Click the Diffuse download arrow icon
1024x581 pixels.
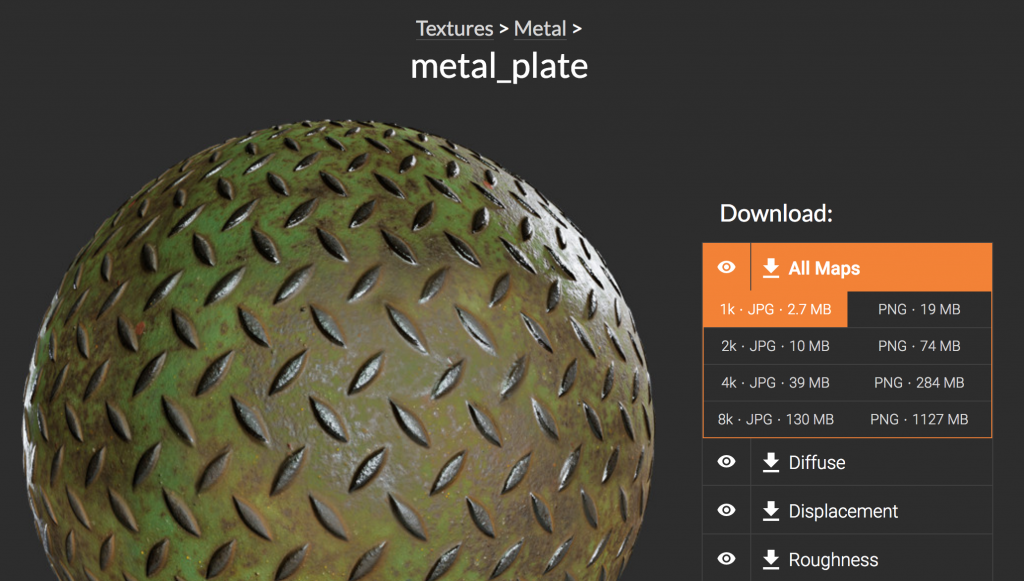(x=771, y=462)
